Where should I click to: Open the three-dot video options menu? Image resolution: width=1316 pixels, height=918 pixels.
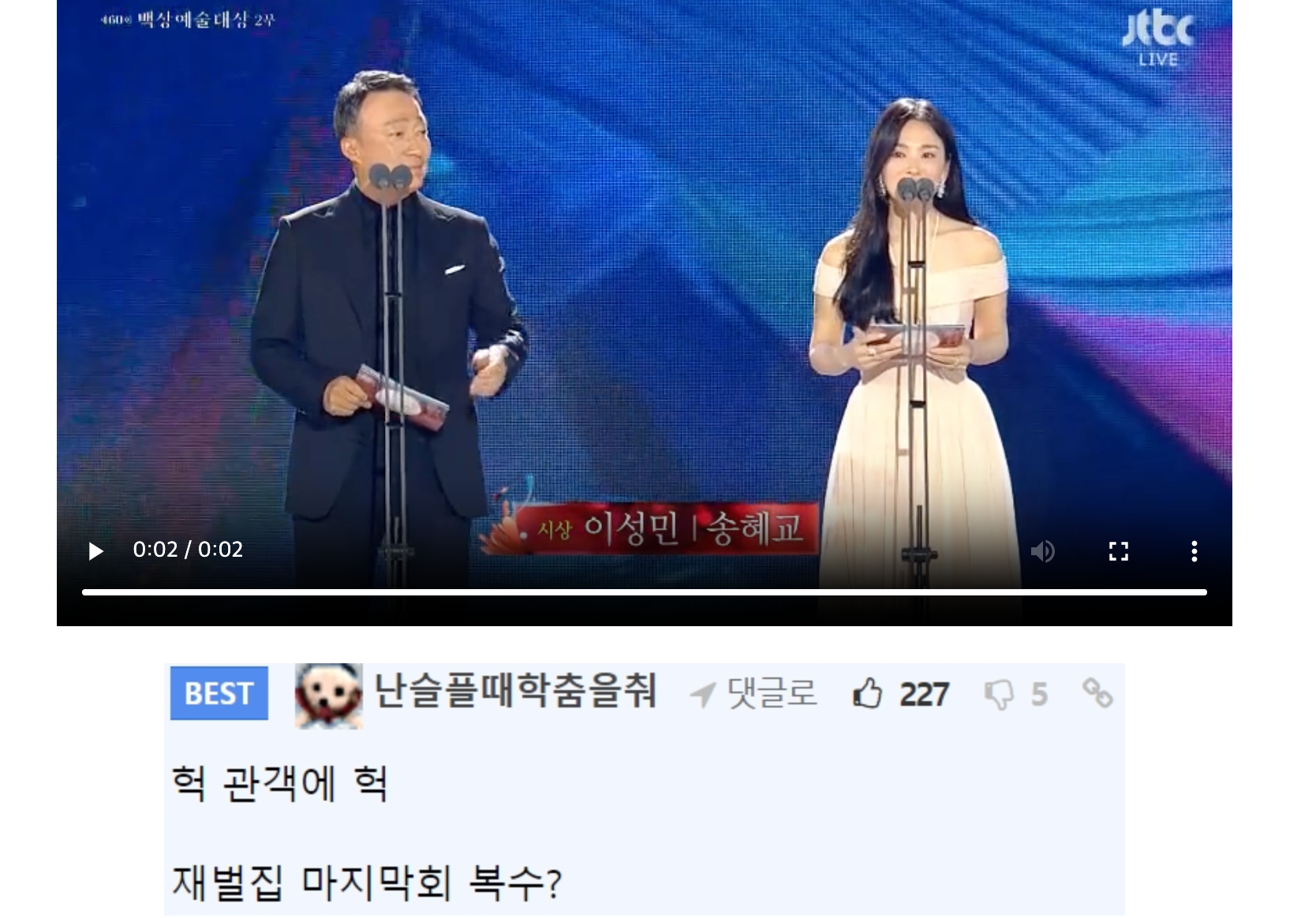[1194, 551]
